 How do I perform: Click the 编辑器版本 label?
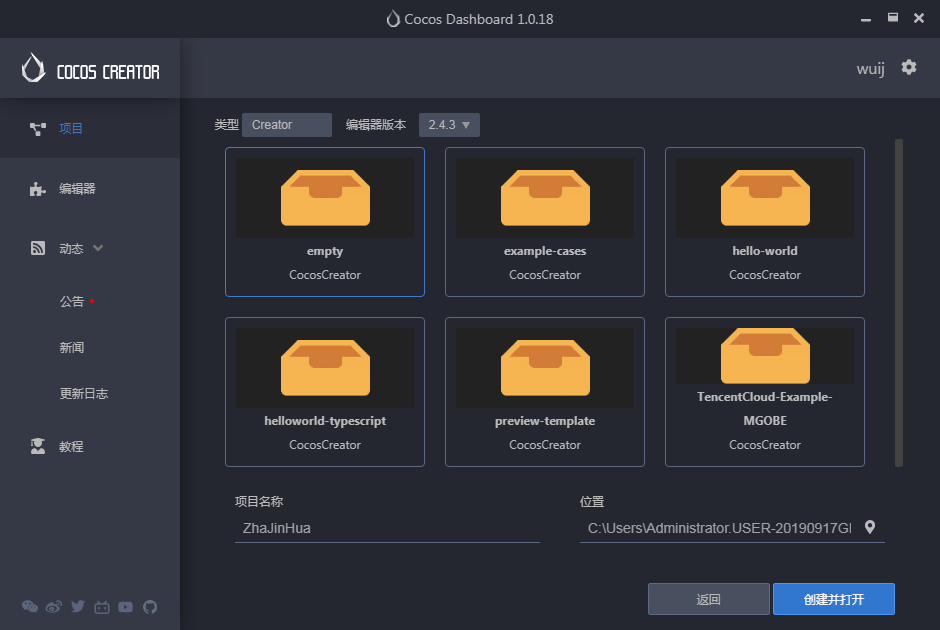point(376,125)
